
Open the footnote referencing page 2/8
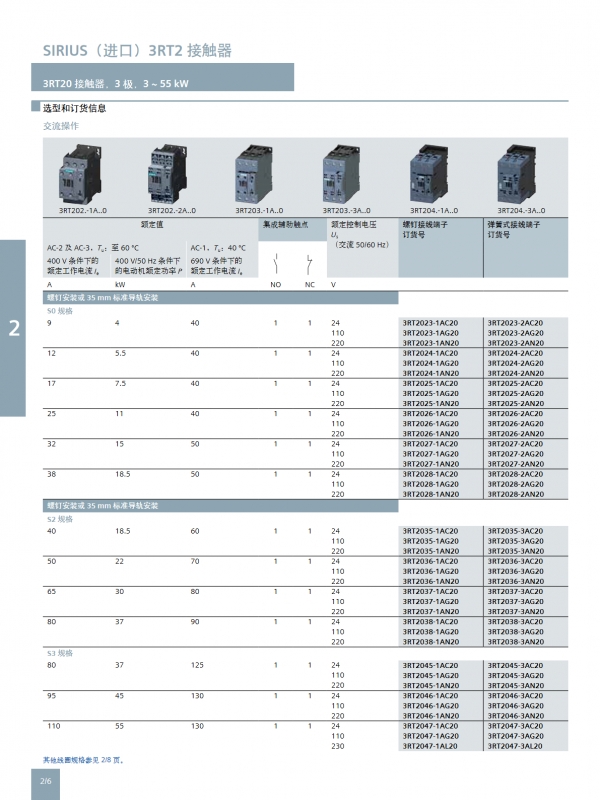pyautogui.click(x=84, y=760)
